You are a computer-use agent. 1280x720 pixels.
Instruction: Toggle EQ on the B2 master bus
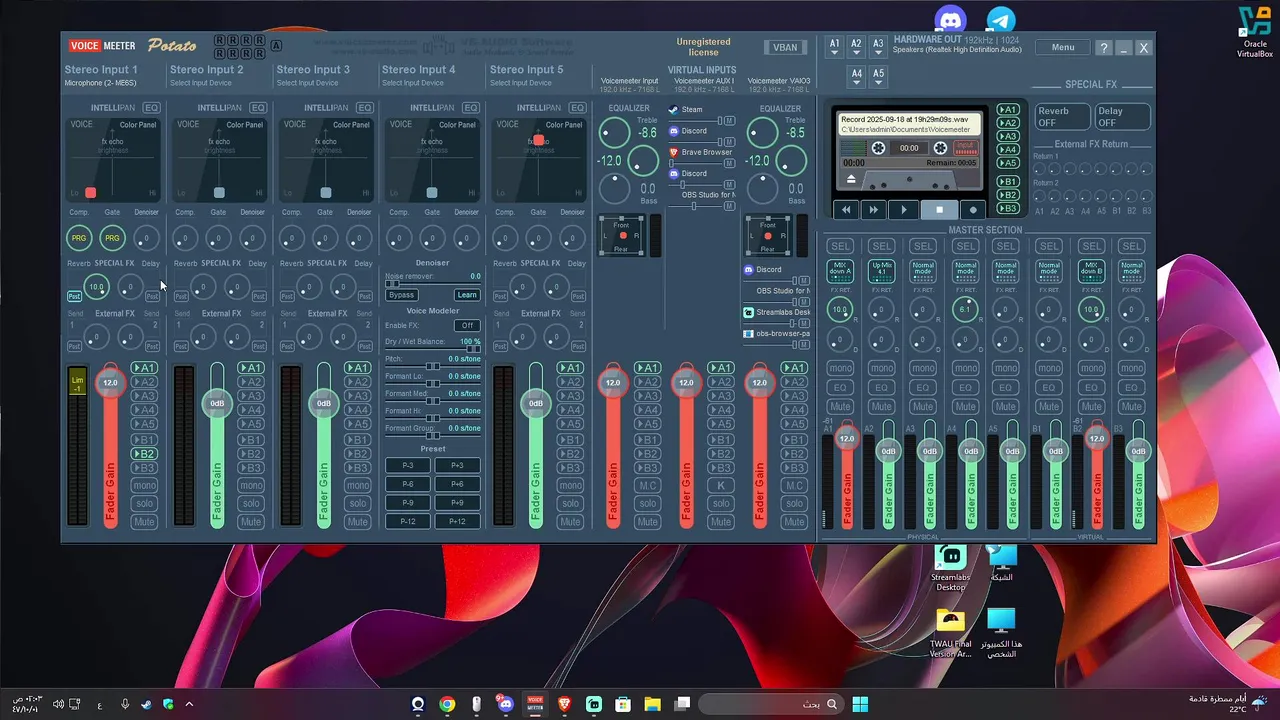pyautogui.click(x=1091, y=388)
